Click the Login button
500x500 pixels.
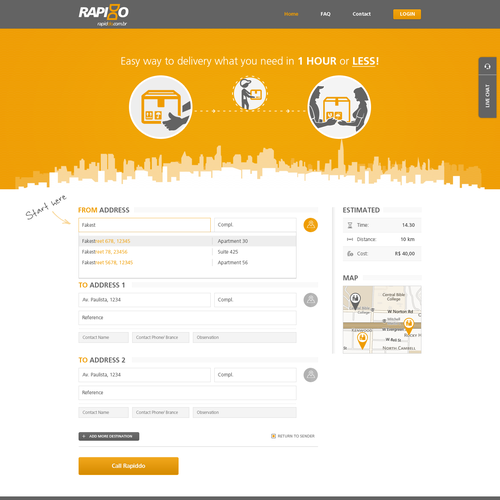407,14
